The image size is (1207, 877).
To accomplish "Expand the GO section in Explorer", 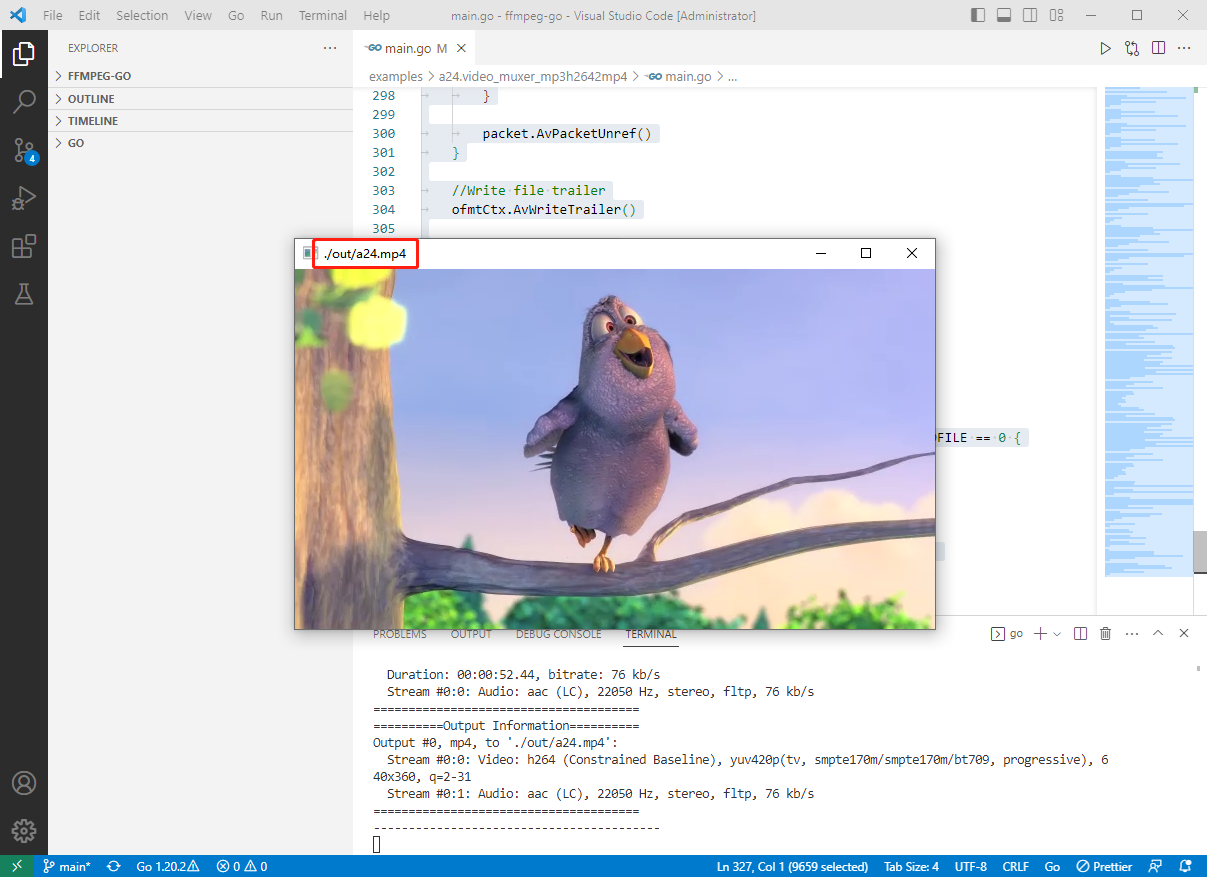I will [x=200, y=143].
